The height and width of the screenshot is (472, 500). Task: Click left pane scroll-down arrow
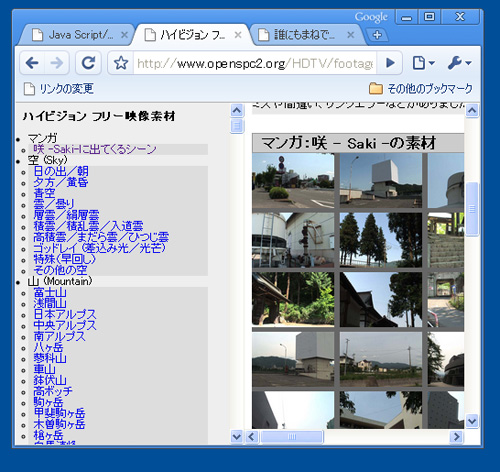[x=237, y=436]
